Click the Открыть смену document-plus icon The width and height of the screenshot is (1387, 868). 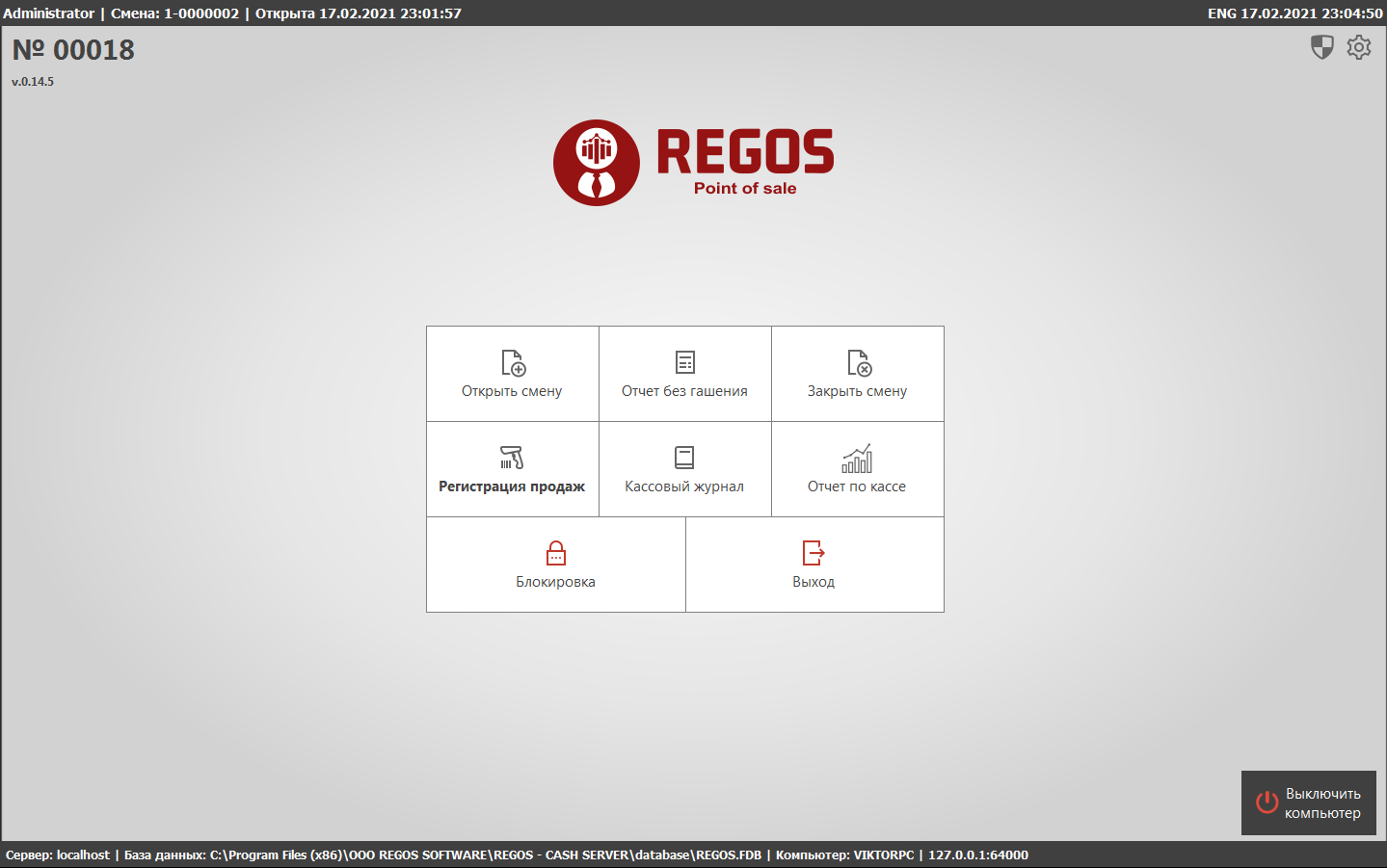point(513,363)
